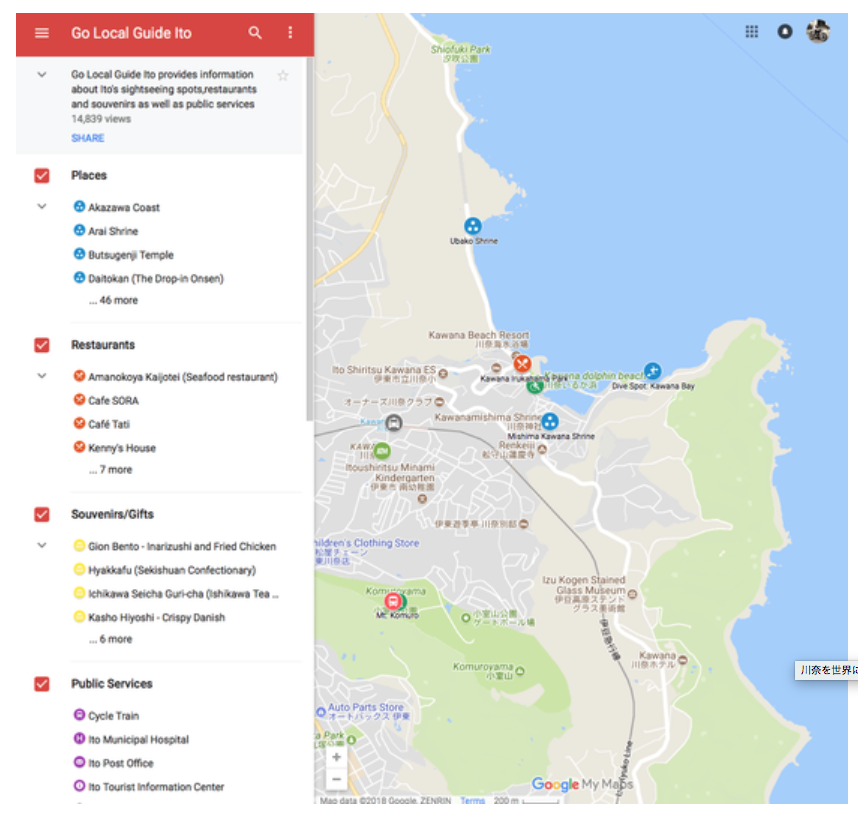Zoom out with the minus button
The width and height of the screenshot is (858, 815).
[337, 779]
